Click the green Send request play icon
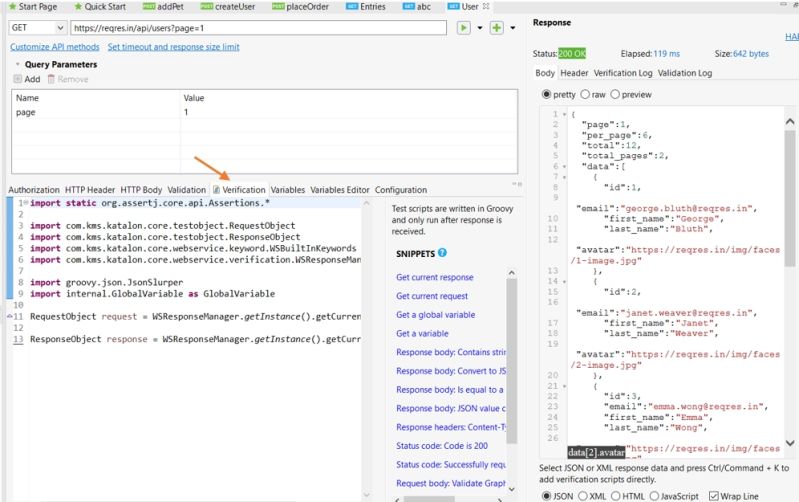This screenshot has width=799, height=502. 463,28
